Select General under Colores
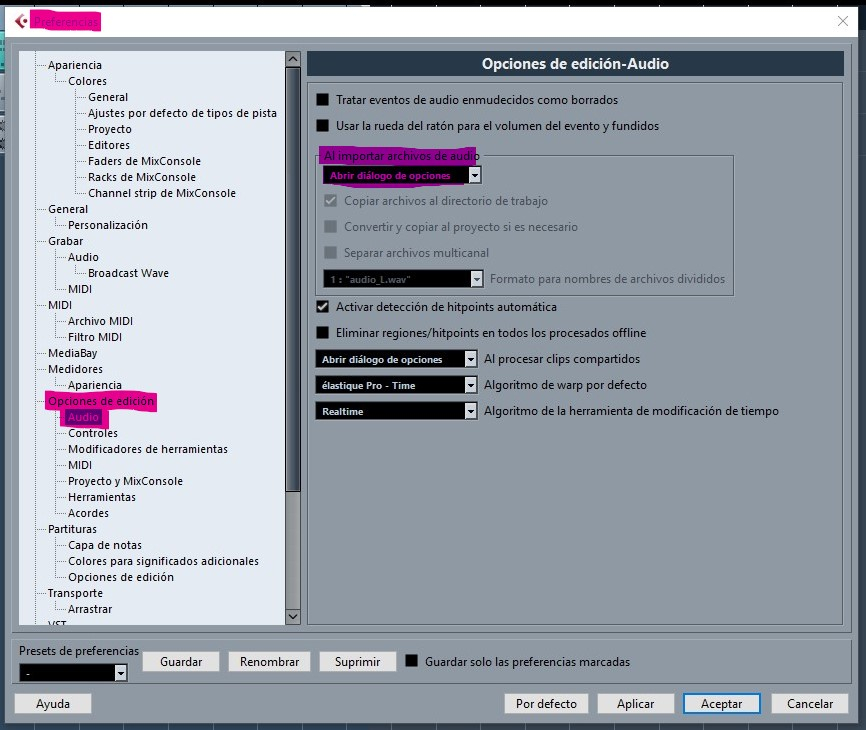 (108, 97)
